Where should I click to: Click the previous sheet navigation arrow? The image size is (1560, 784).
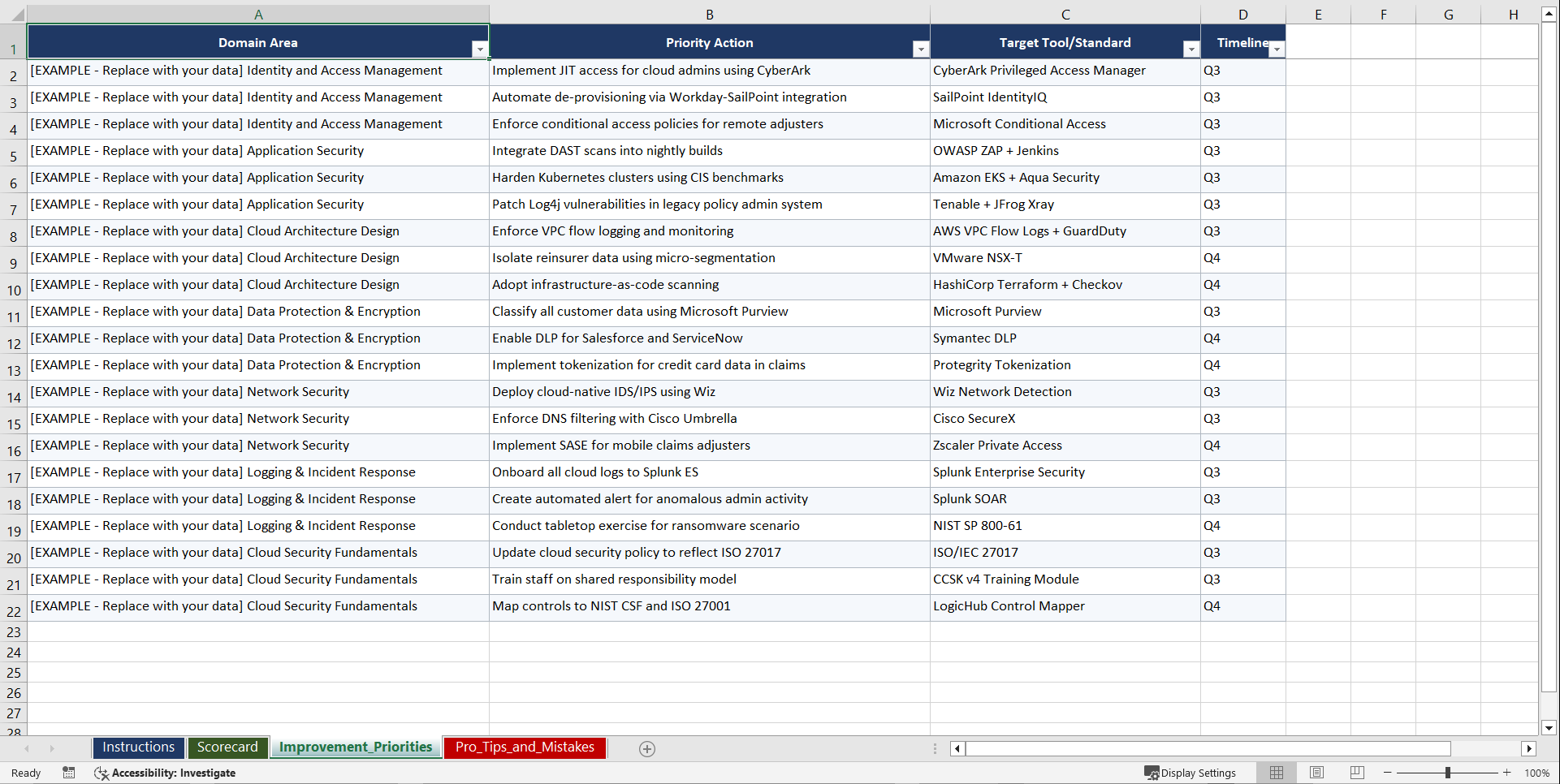(x=28, y=748)
